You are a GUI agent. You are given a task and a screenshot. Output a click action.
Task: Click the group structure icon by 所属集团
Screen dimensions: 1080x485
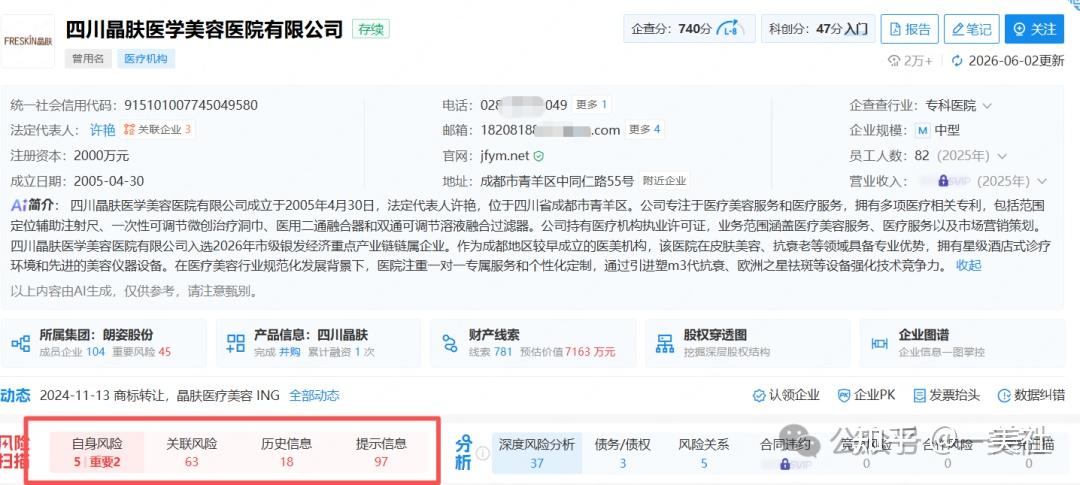click(x=21, y=343)
